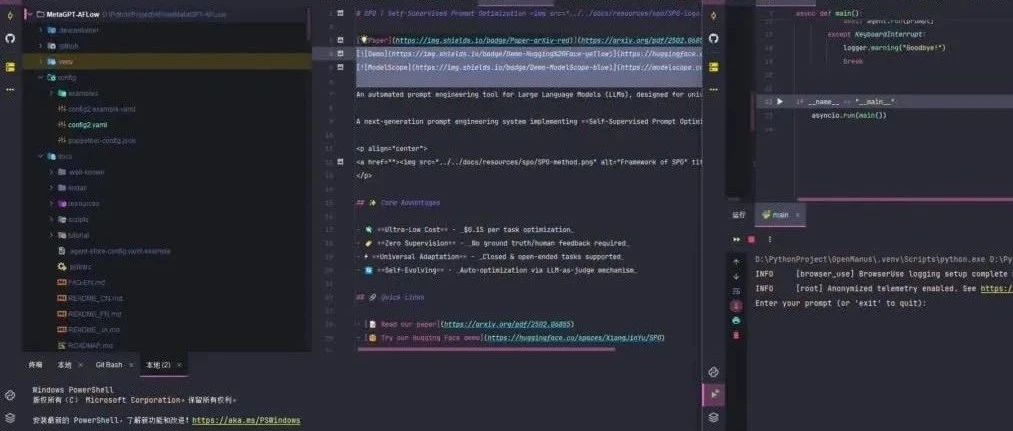Screen dimensions: 1013x431
Task: Open aka.ms/PSWindows link in terminal
Action: coord(246,420)
